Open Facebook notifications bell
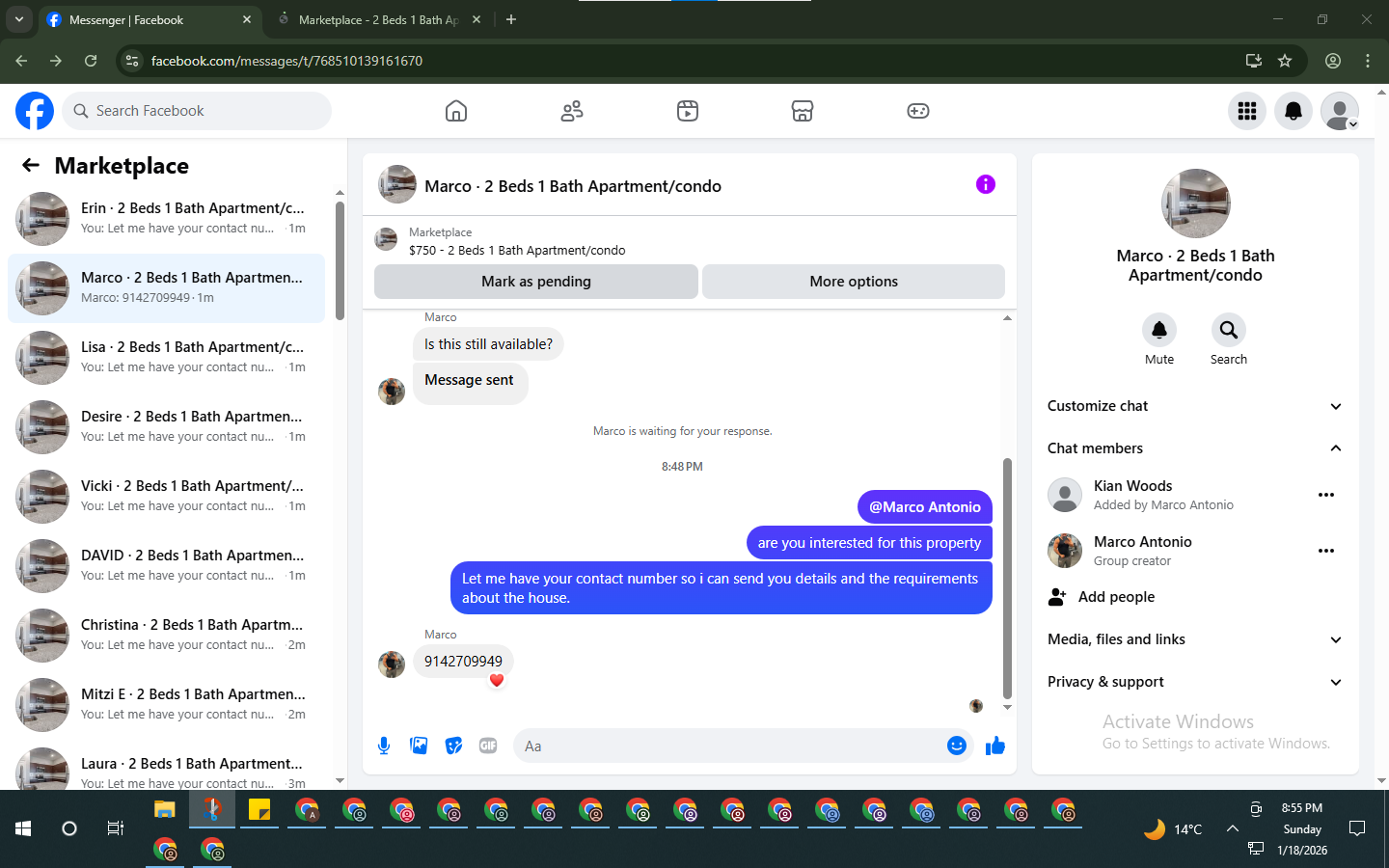 1294,111
